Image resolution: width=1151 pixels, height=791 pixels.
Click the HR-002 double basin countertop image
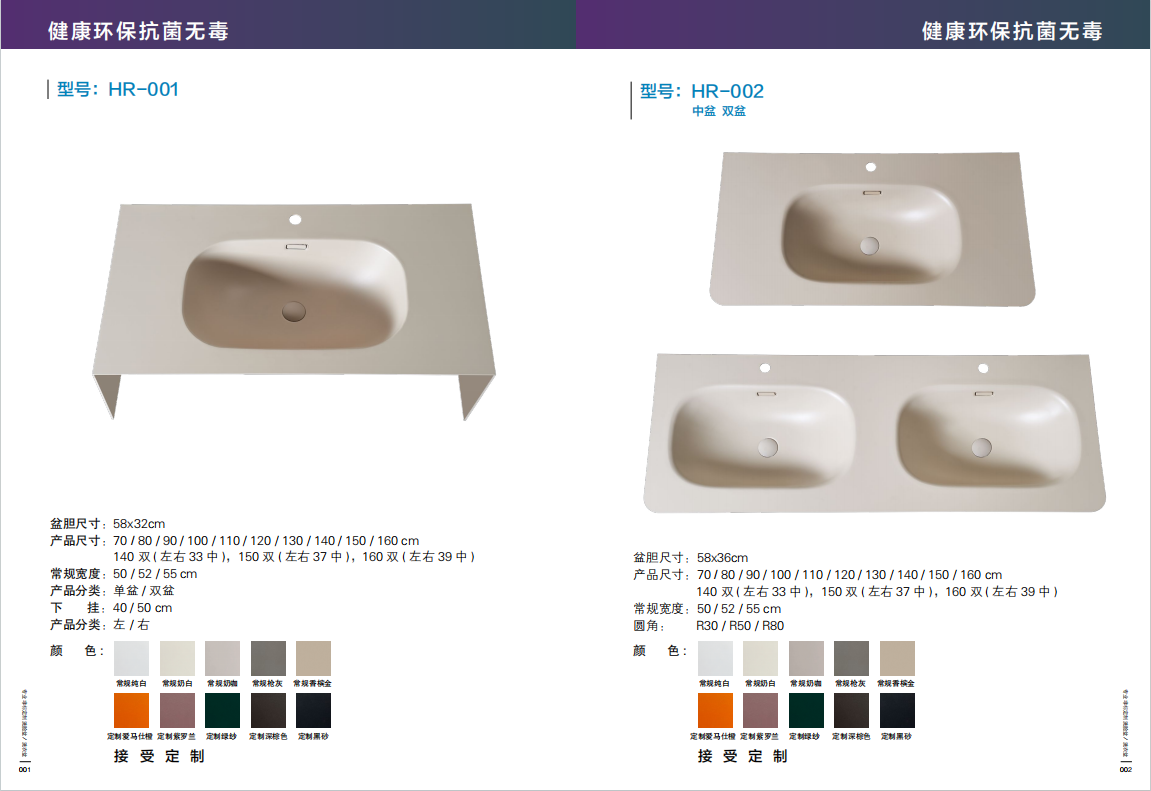coord(875,434)
